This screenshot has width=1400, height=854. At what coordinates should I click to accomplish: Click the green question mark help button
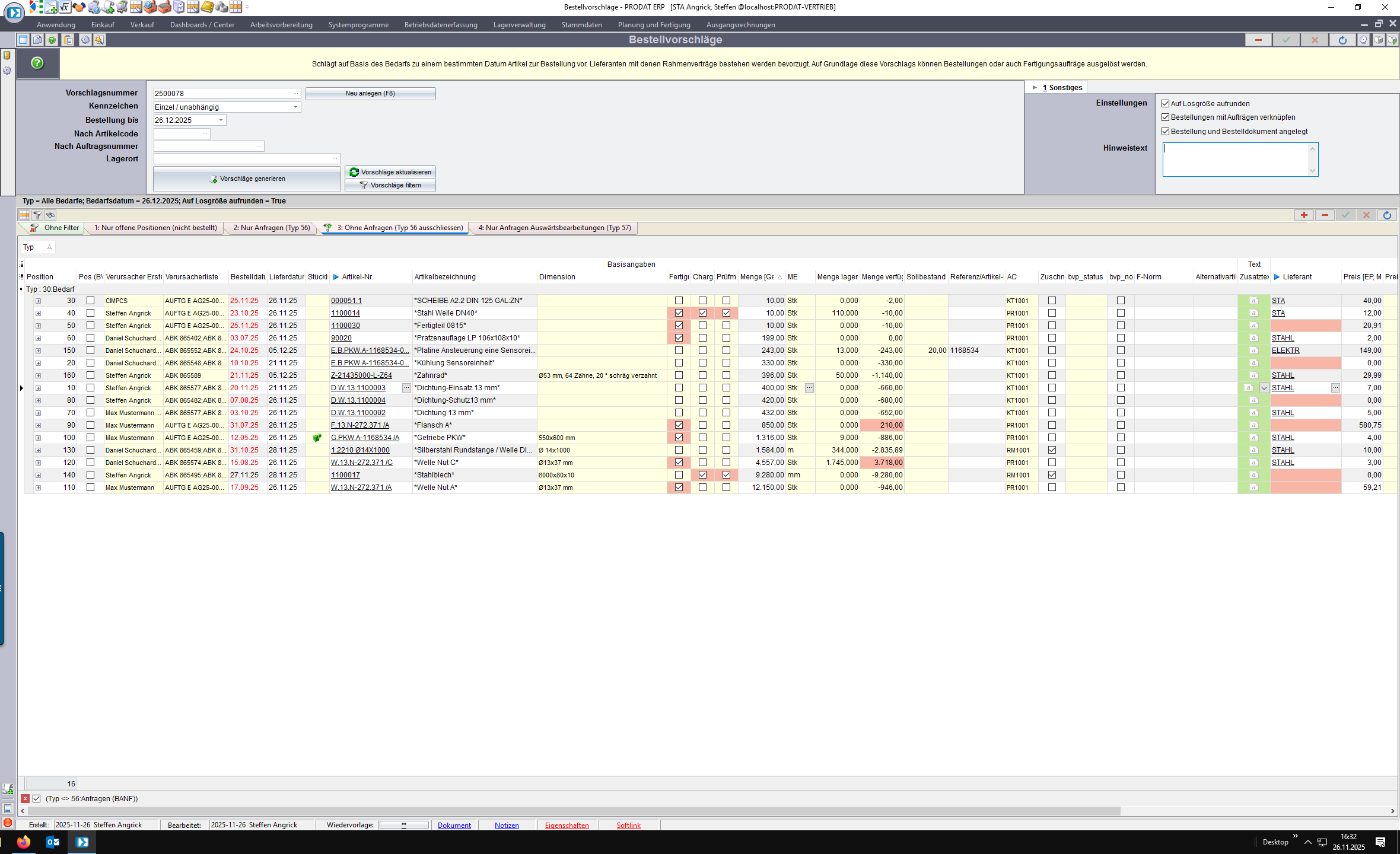[37, 63]
